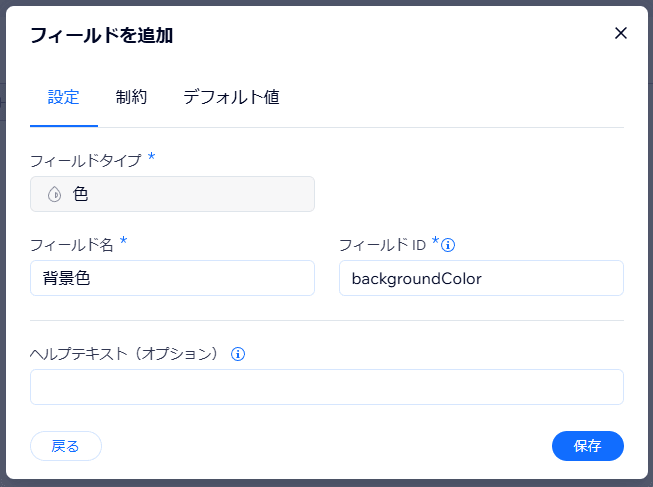Switch to the 設定 tab
This screenshot has height=487, width=653.
pyautogui.click(x=64, y=97)
